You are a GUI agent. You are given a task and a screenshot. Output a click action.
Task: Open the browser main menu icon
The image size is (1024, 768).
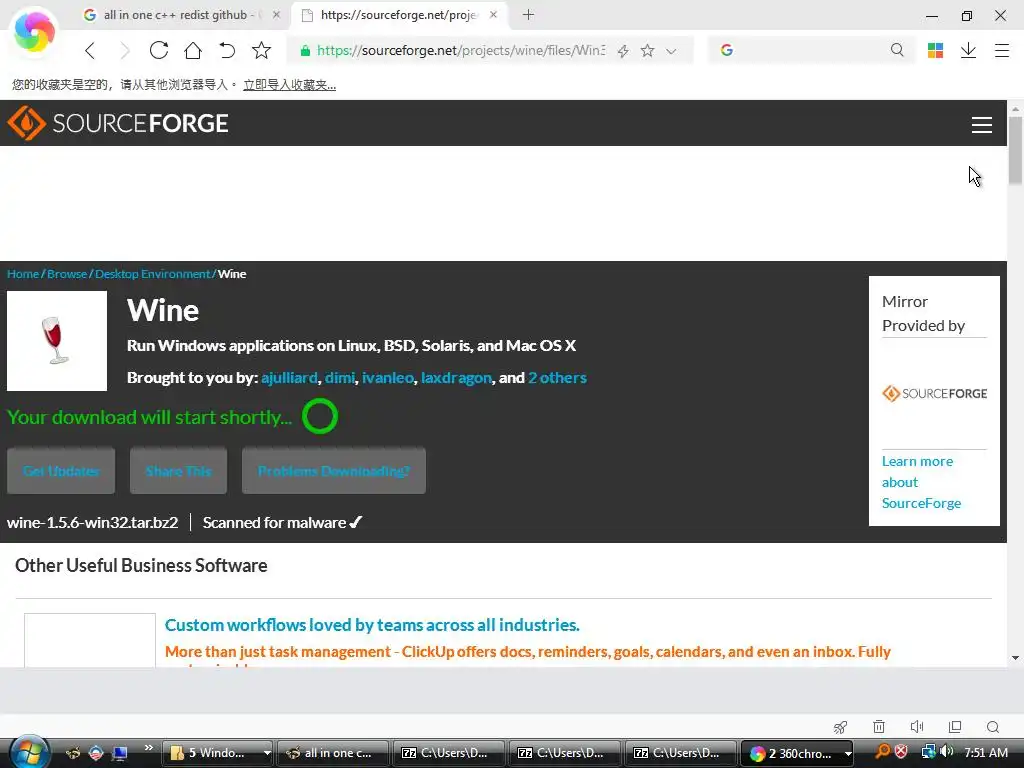1002,50
